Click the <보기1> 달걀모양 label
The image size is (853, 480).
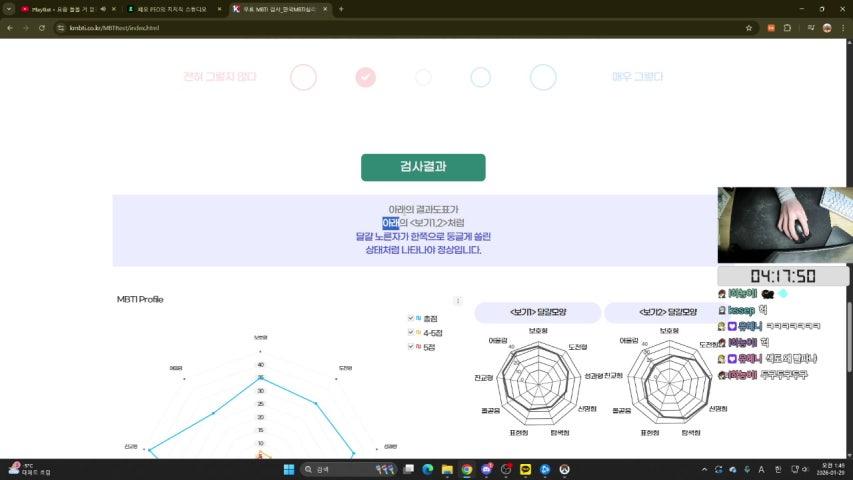538,312
